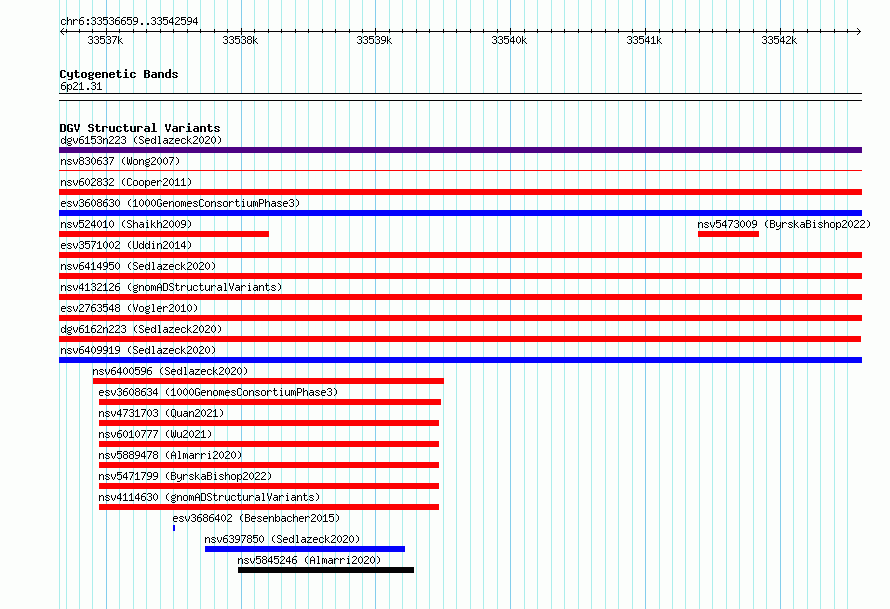The image size is (890, 609).
Task: Select the red nsv5471799 variant bar
Action: point(269,486)
